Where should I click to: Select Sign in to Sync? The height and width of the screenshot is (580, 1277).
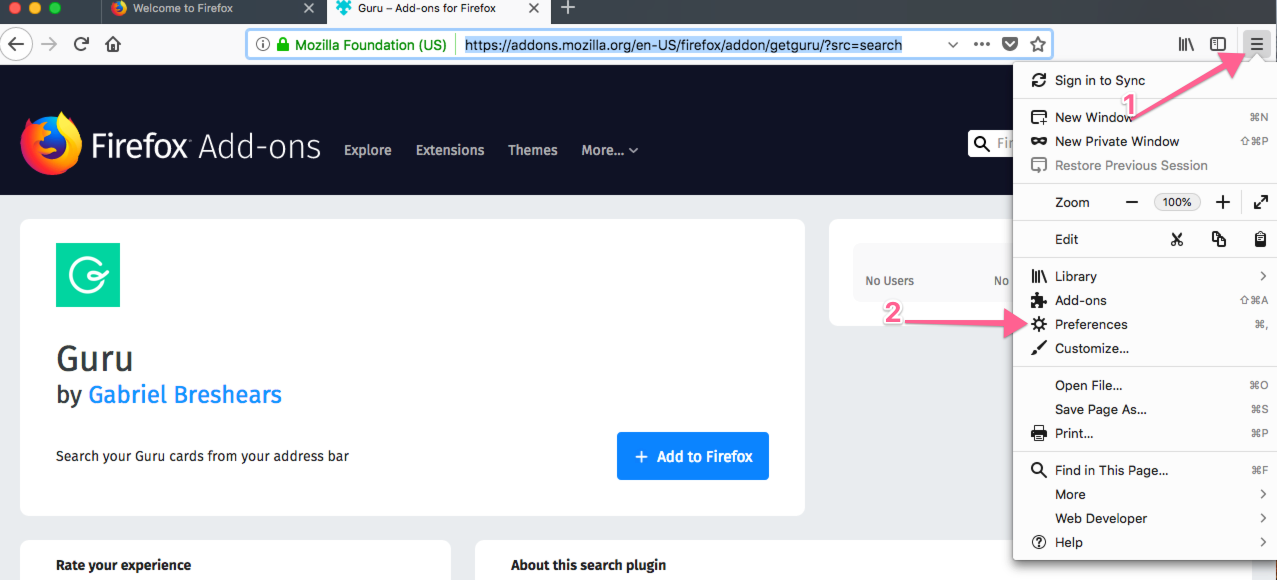(1146, 80)
